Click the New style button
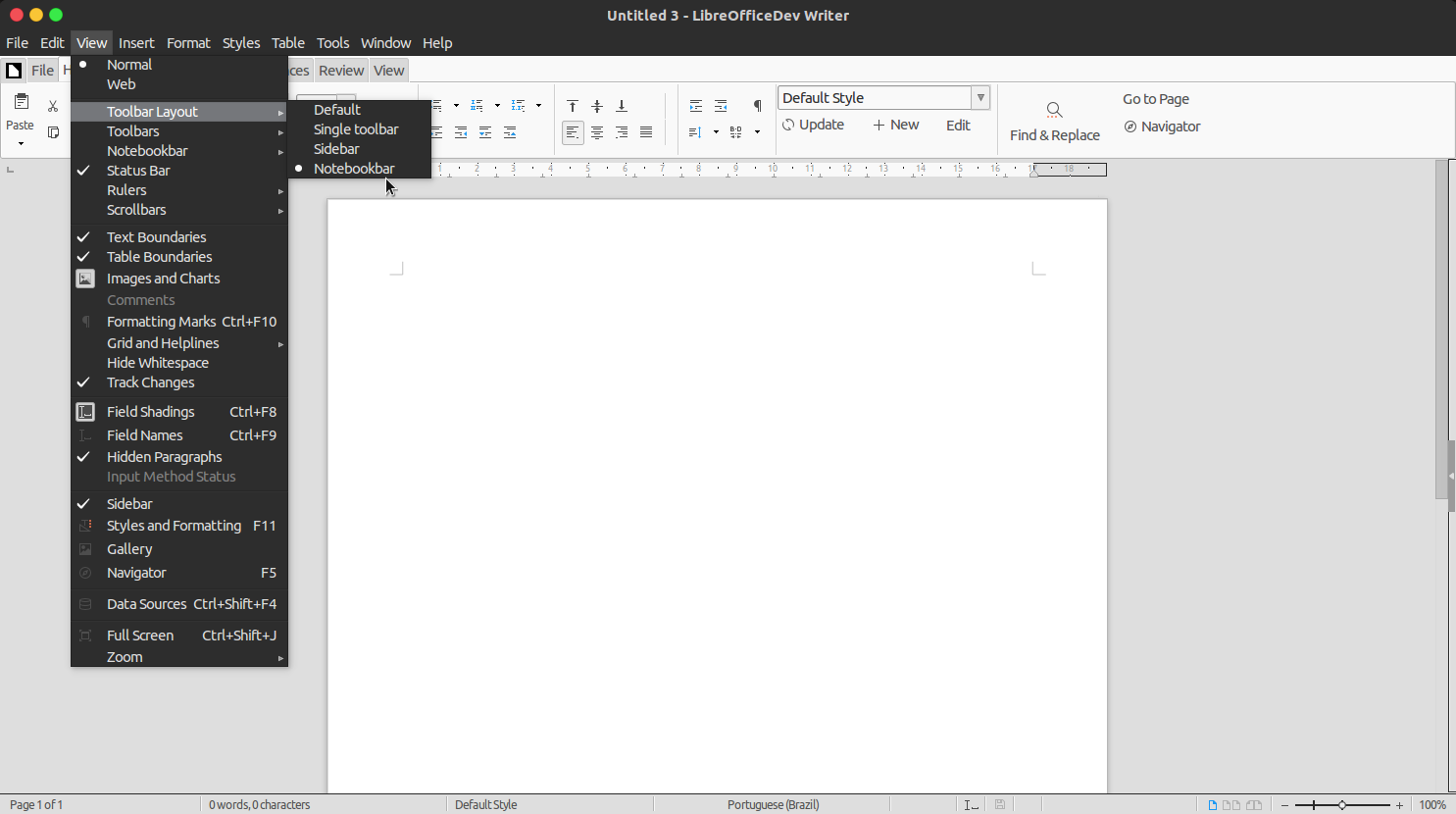 point(895,125)
